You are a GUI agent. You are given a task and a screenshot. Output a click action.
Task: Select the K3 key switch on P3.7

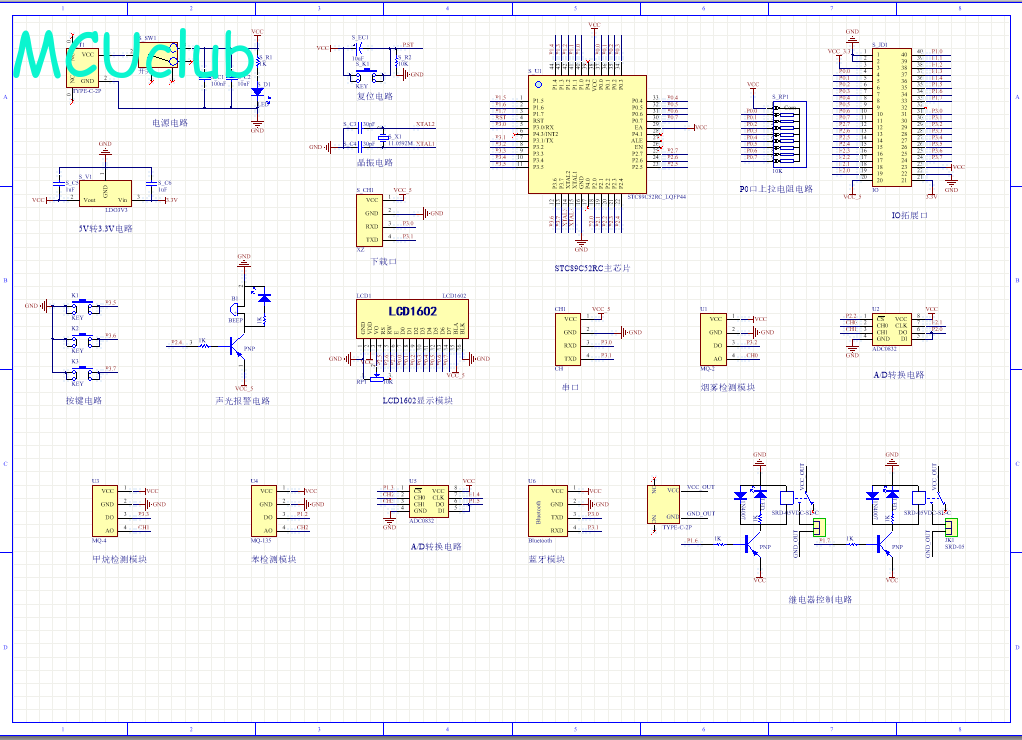(83, 373)
